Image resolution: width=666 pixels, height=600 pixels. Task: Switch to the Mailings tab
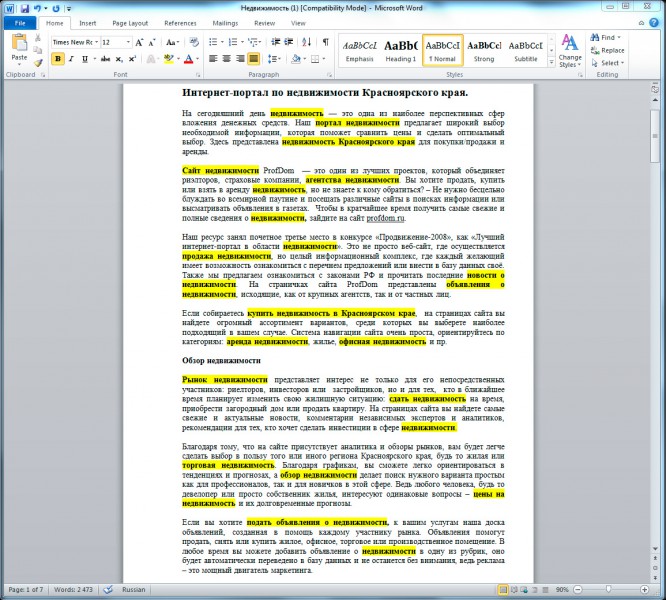tap(225, 23)
